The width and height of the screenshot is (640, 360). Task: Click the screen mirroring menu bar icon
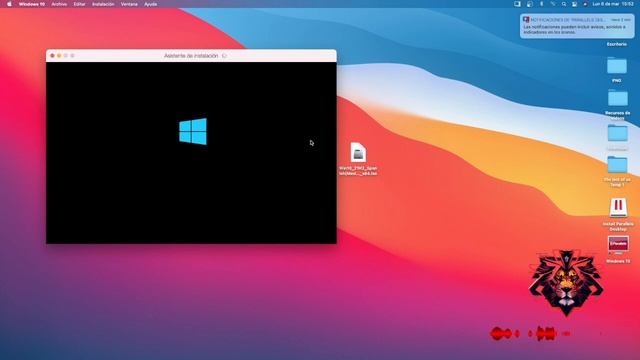click(x=517, y=4)
